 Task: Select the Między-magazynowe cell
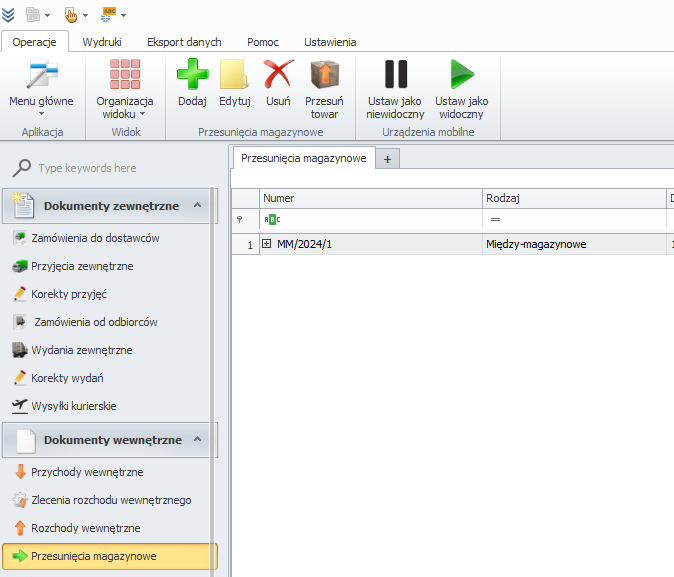[x=574, y=244]
